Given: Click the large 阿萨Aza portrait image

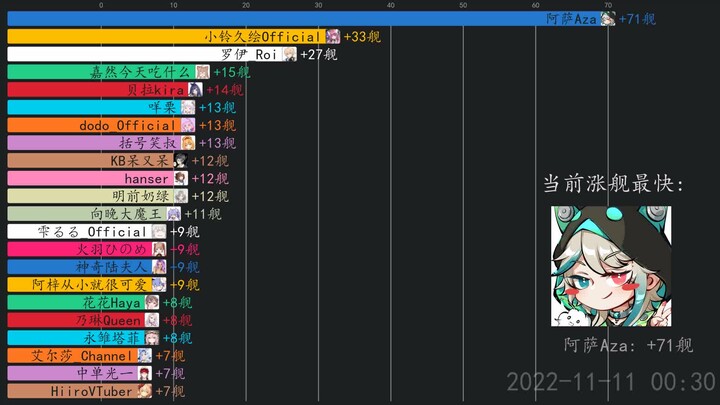Looking at the screenshot, I should pyautogui.click(x=611, y=266).
